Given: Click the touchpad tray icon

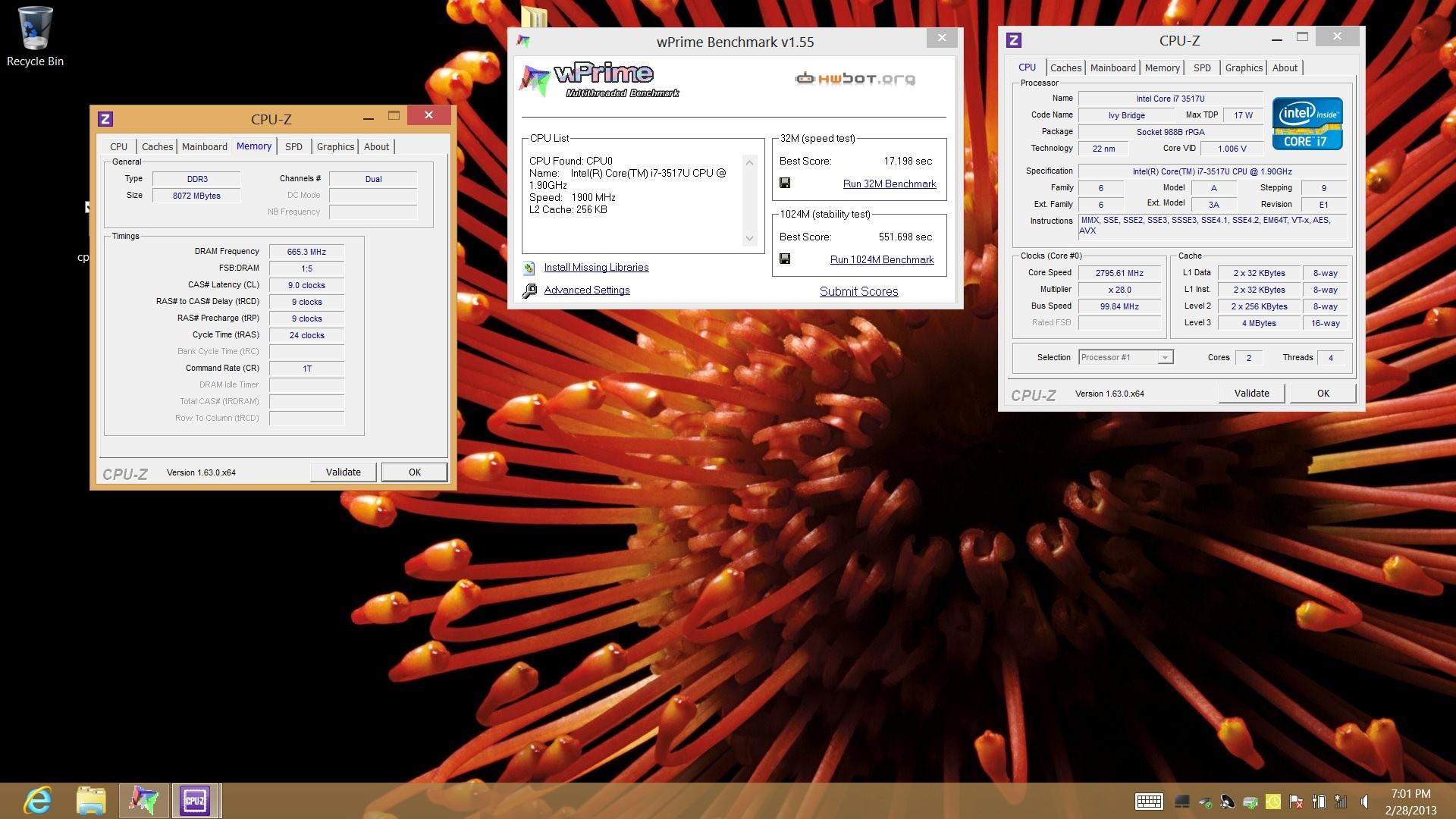Looking at the screenshot, I should (1181, 802).
